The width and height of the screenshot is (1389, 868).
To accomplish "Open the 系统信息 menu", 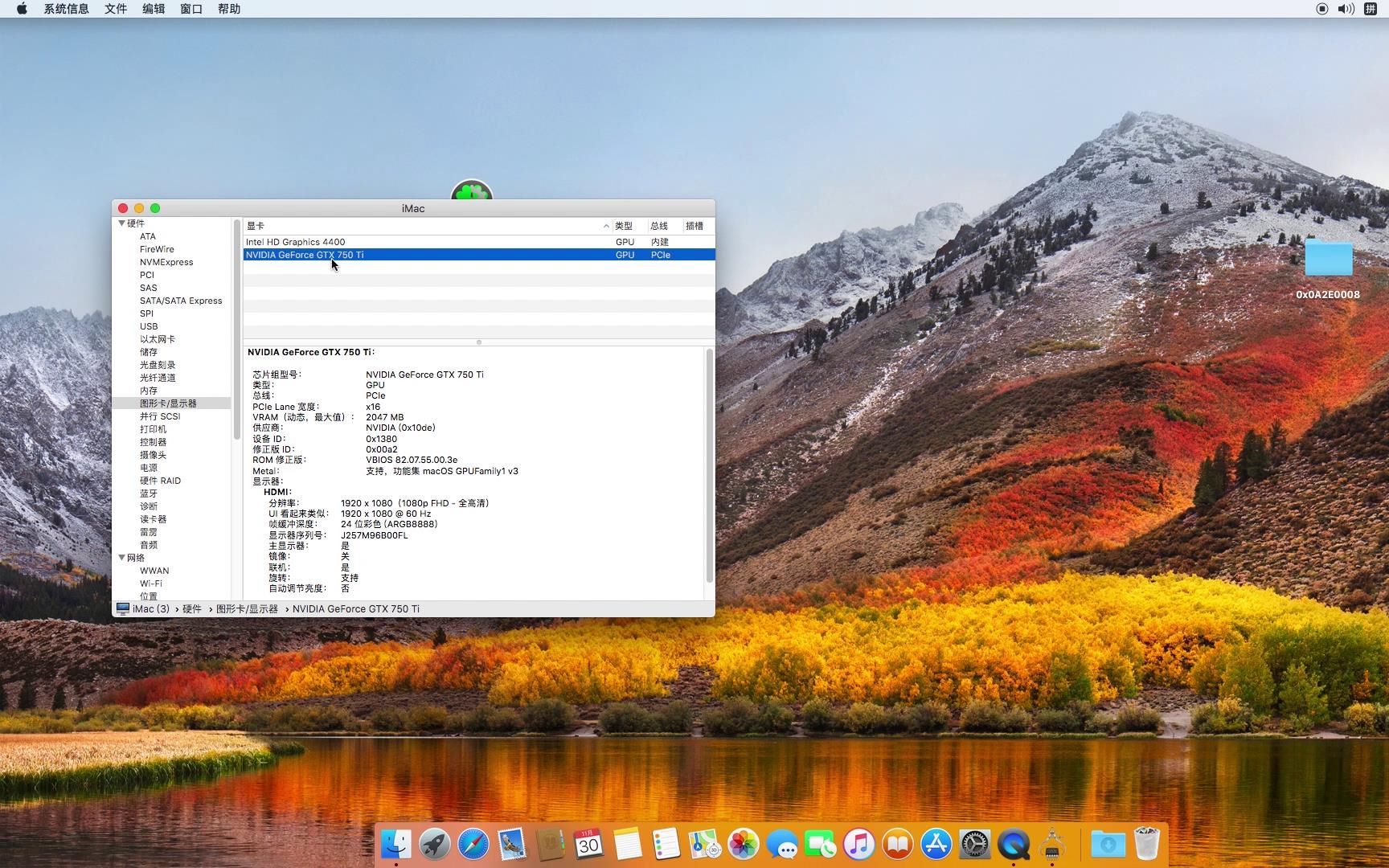I will click(66, 9).
